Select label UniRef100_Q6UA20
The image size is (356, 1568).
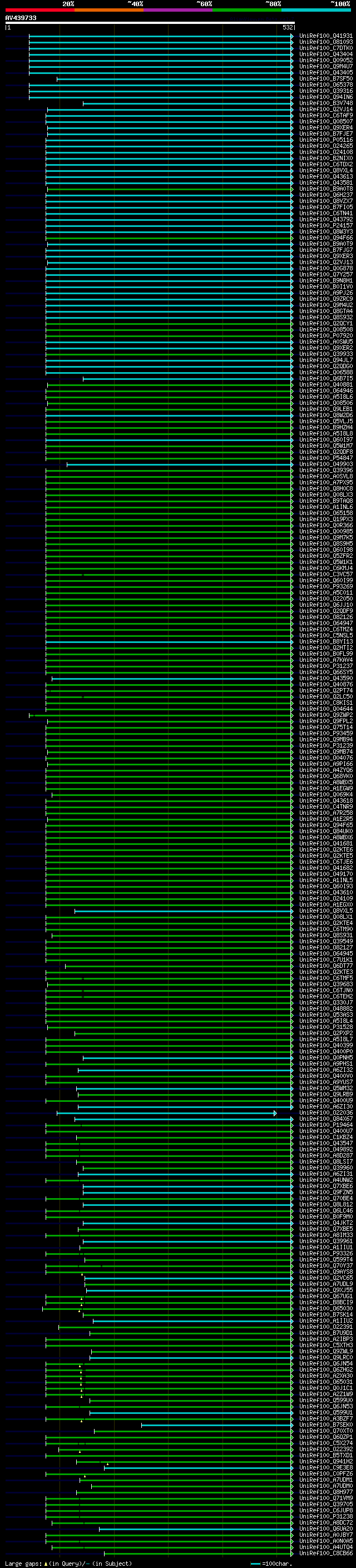pyautogui.click(x=325, y=1529)
